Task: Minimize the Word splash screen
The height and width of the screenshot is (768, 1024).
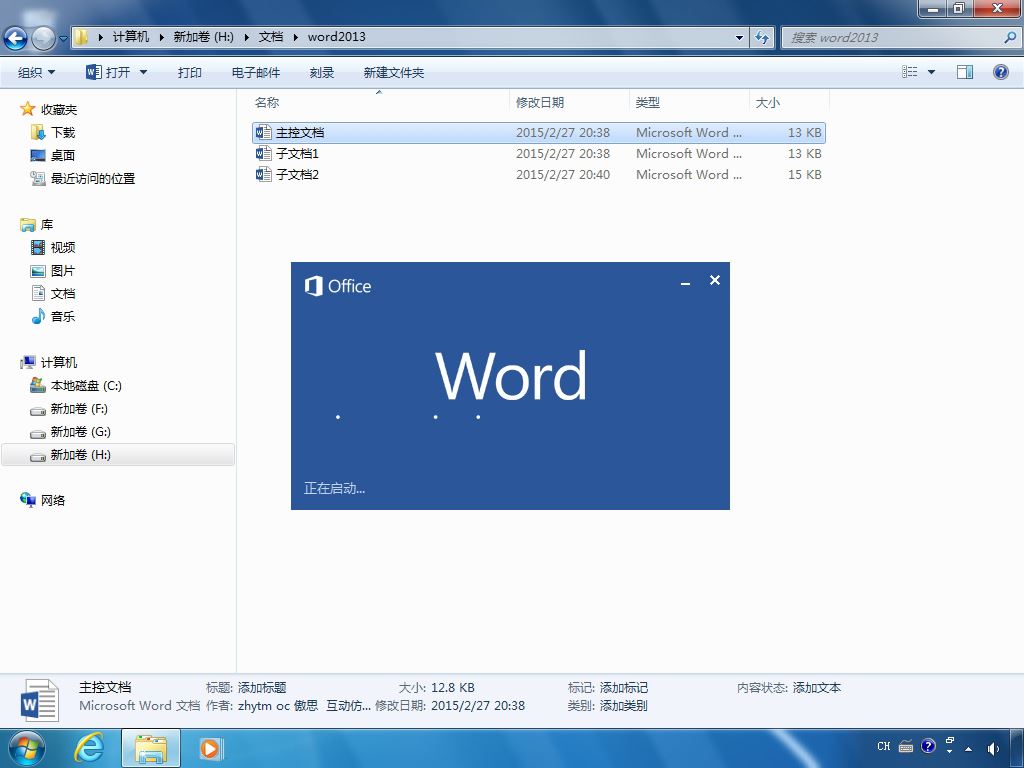Action: (x=685, y=282)
